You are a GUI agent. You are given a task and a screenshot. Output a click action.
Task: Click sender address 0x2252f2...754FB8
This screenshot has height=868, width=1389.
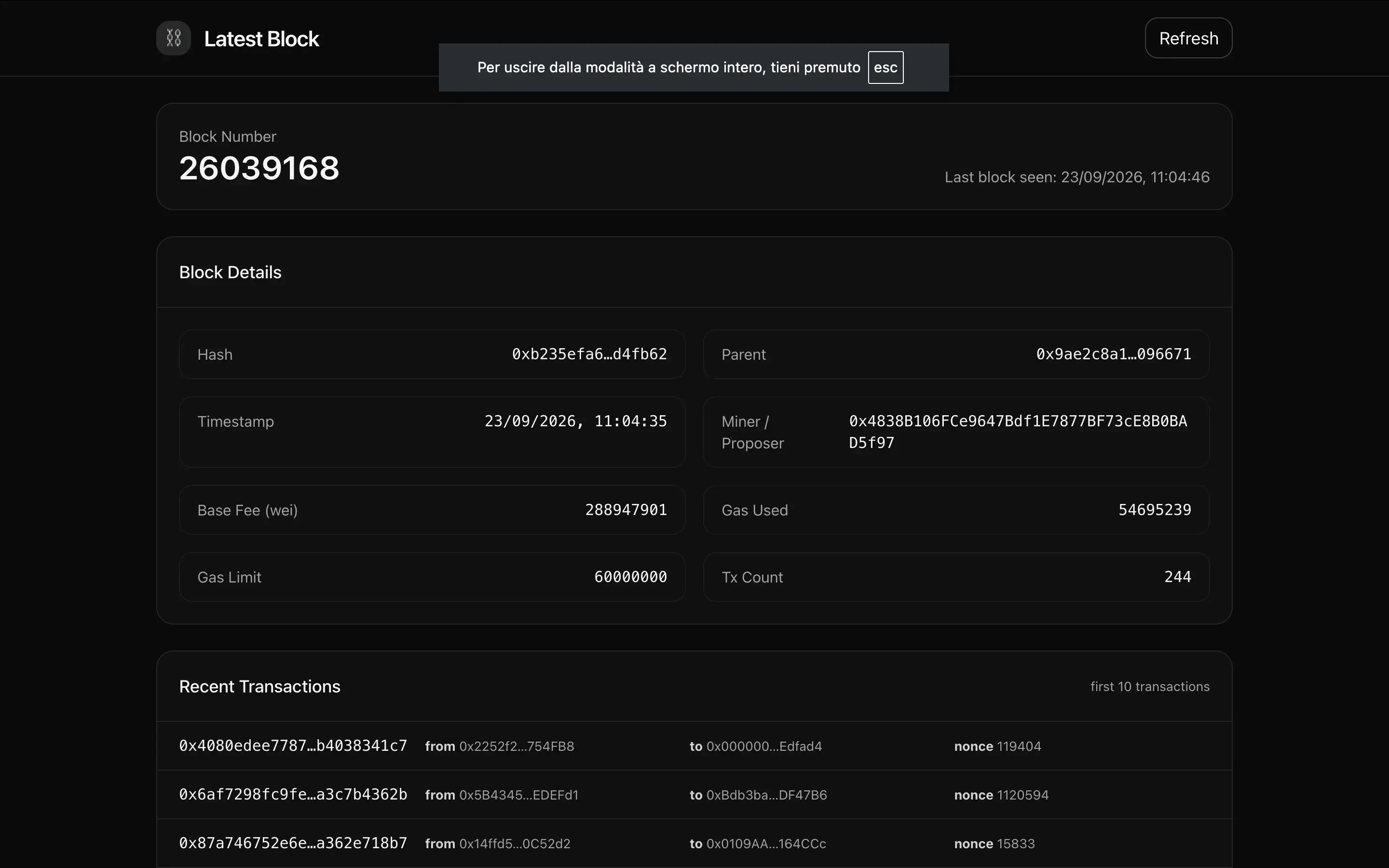point(517,746)
